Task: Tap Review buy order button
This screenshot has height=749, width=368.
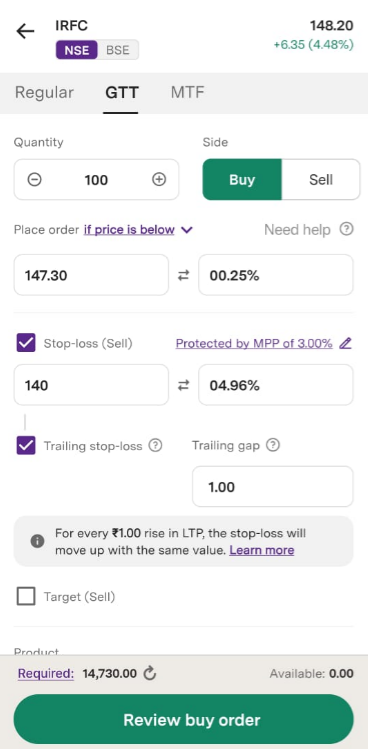Action: click(x=184, y=719)
